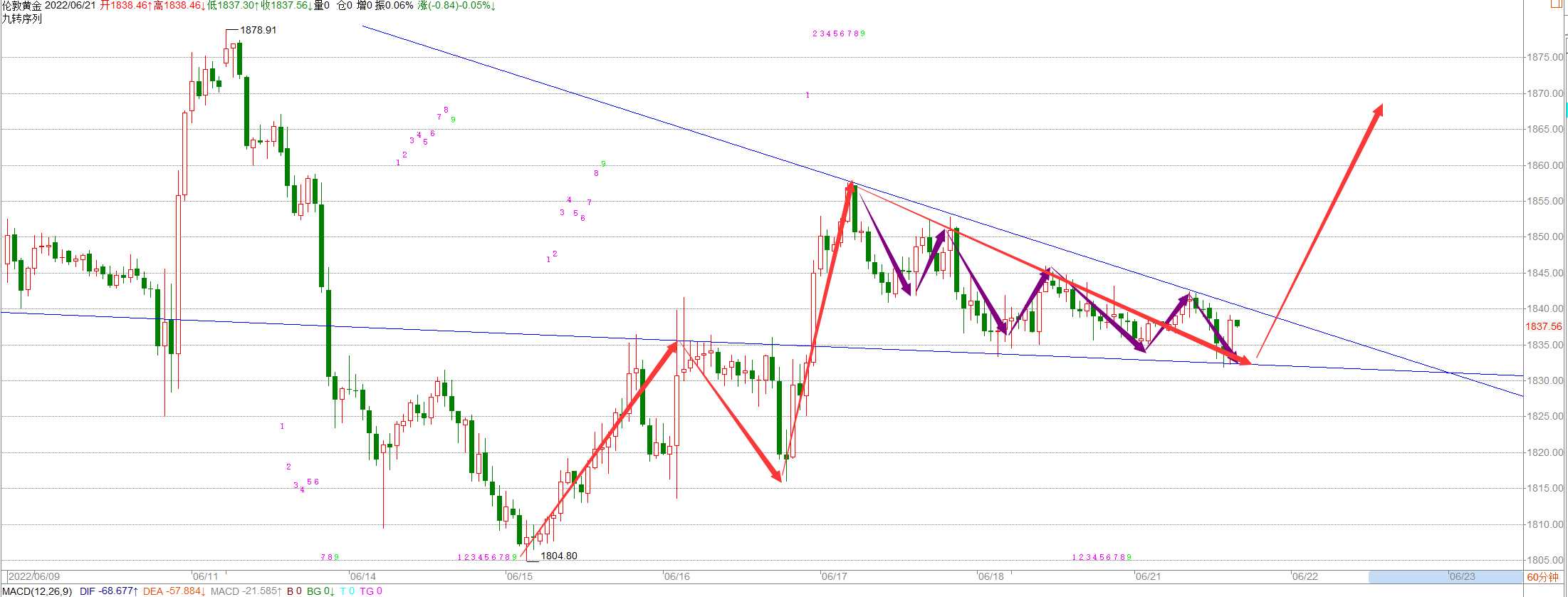
Task: Click the 1845.00 price axis label
Action: 1545,273
